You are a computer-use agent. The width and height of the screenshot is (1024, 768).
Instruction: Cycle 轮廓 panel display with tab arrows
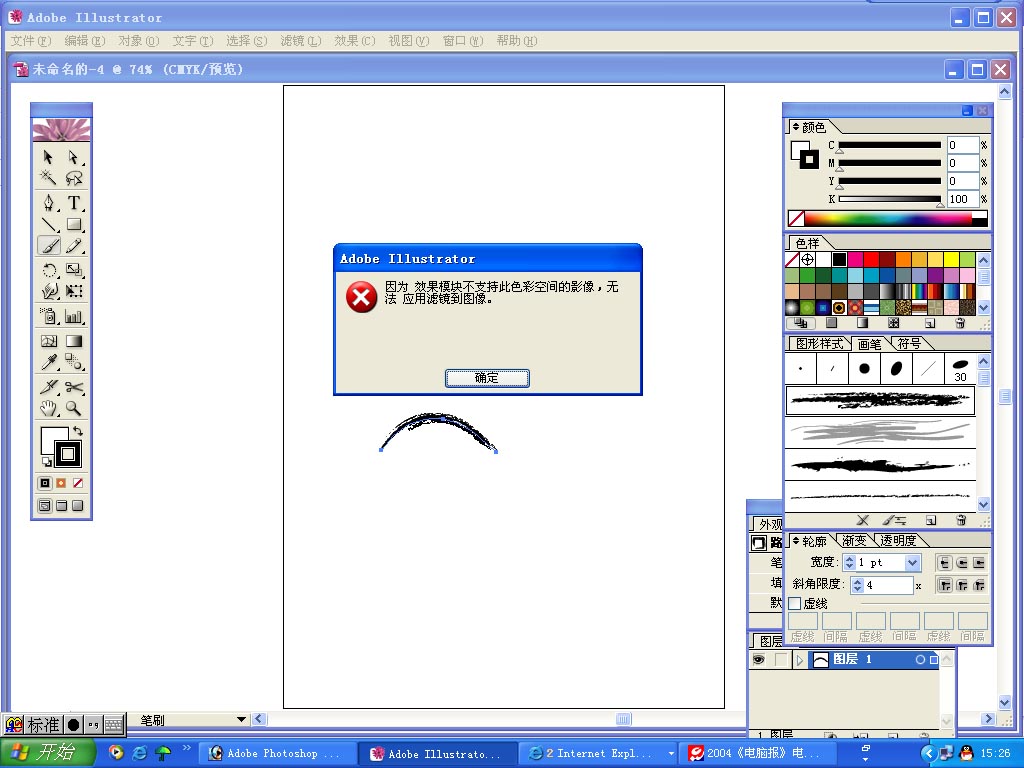coord(795,541)
